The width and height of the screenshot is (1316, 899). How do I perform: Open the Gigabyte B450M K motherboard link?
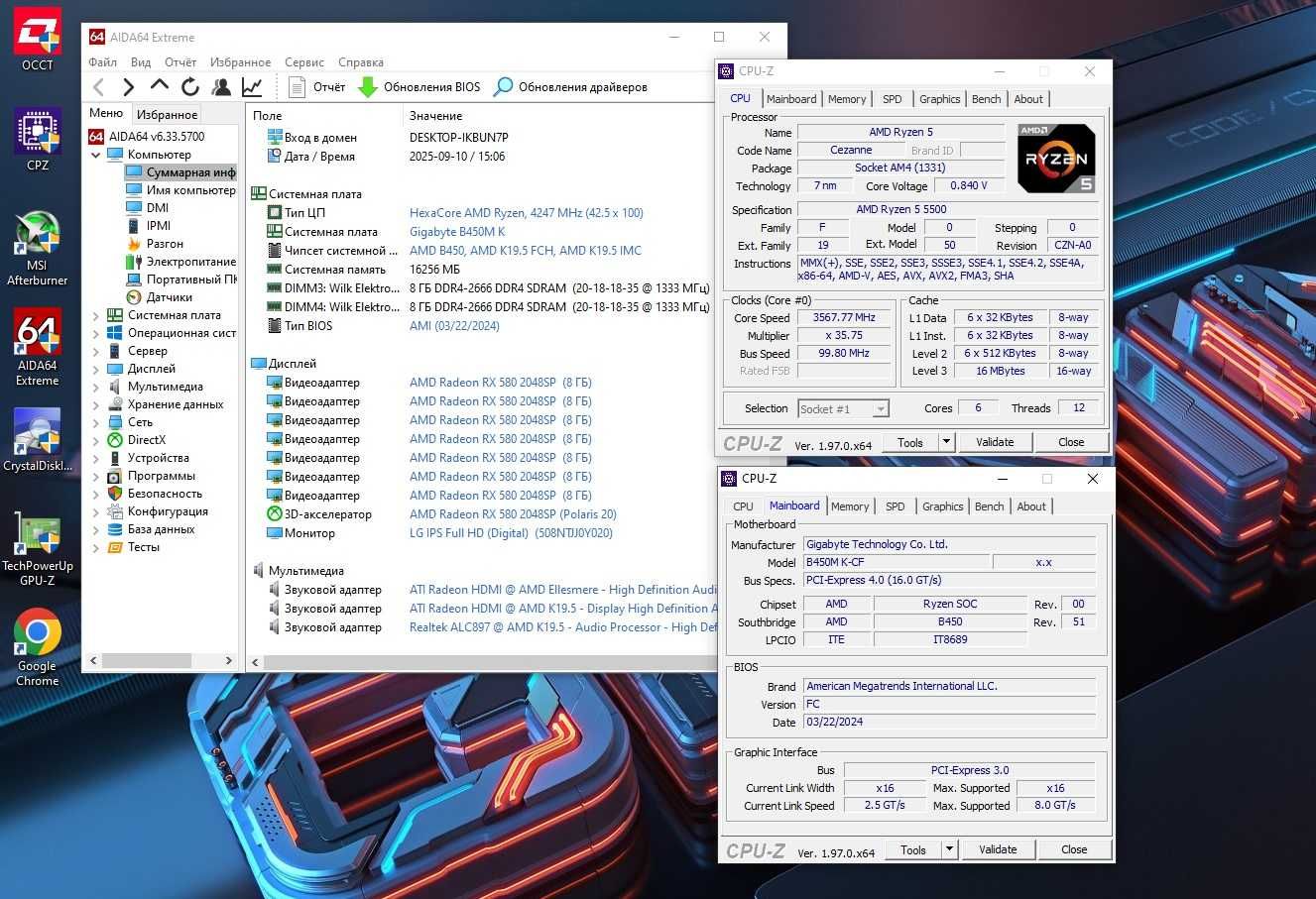457,232
